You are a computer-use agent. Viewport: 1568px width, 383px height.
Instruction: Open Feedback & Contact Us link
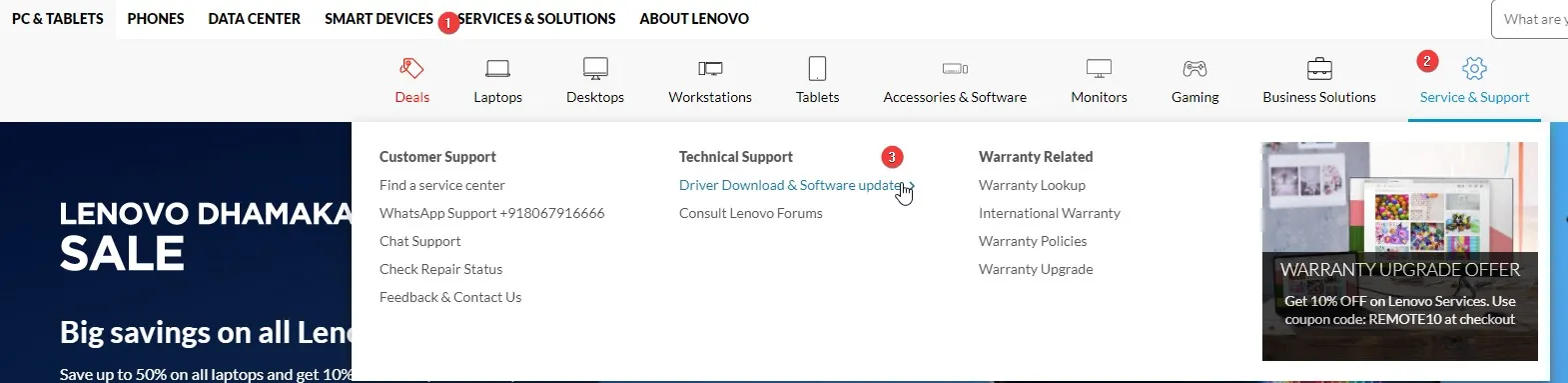[x=450, y=297]
